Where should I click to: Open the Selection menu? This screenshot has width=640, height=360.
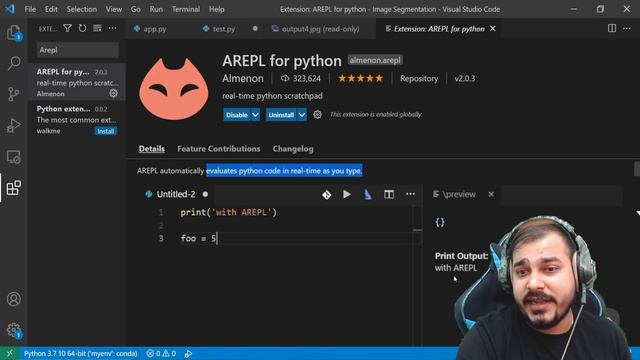pyautogui.click(x=82, y=9)
